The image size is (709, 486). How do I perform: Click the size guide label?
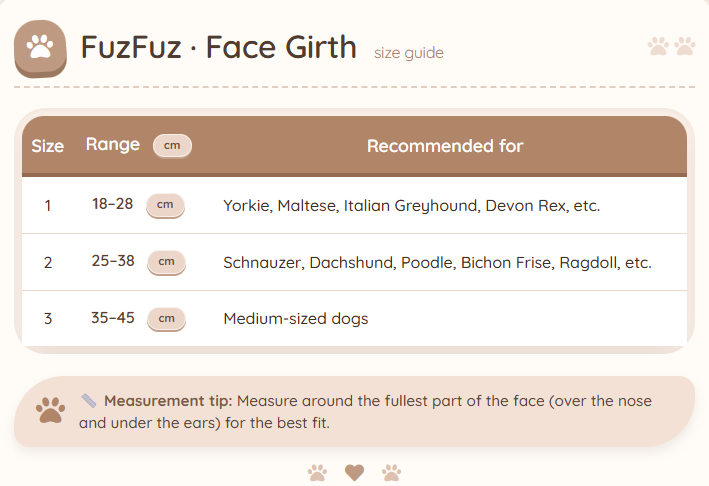pyautogui.click(x=408, y=53)
